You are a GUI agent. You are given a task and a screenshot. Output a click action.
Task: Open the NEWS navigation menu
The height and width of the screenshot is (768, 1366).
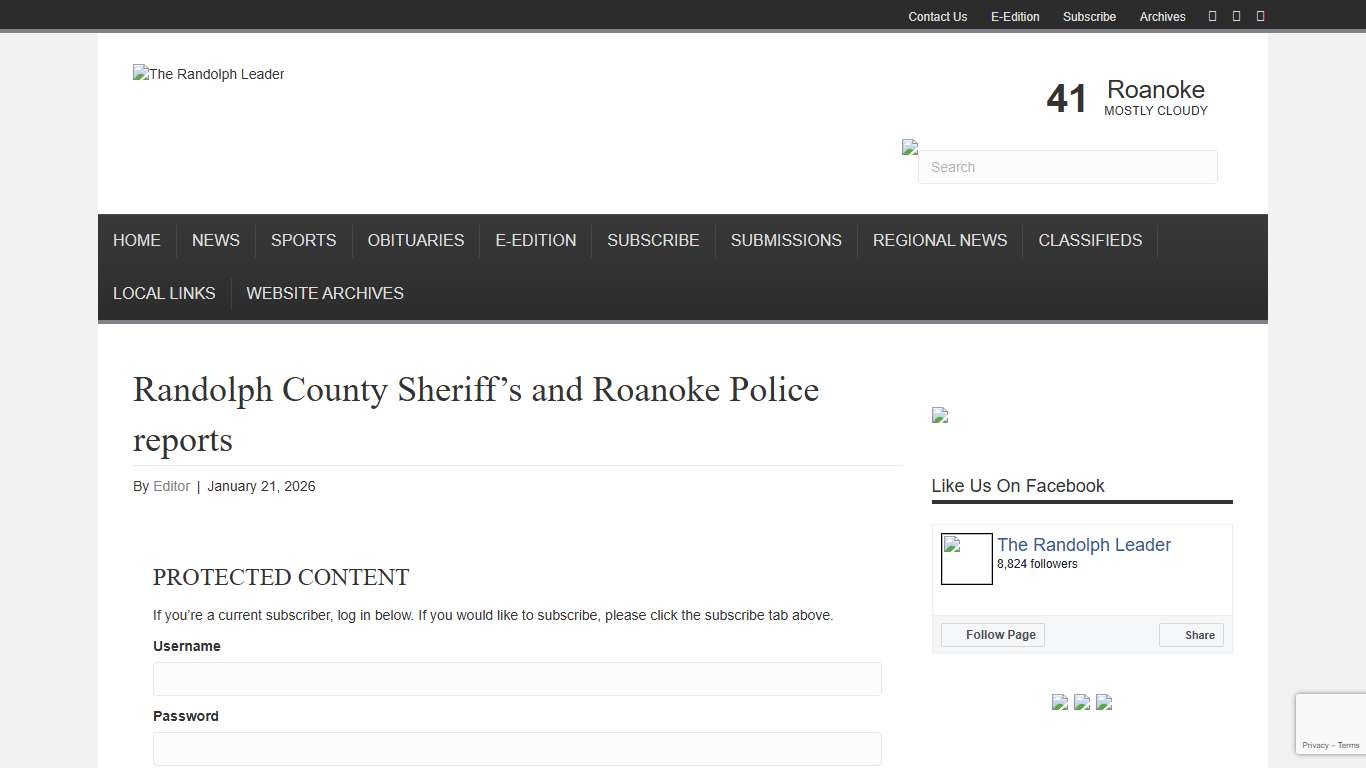point(215,240)
